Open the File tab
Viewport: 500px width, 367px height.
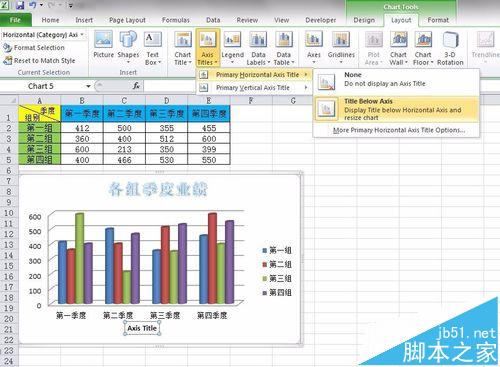(16, 20)
